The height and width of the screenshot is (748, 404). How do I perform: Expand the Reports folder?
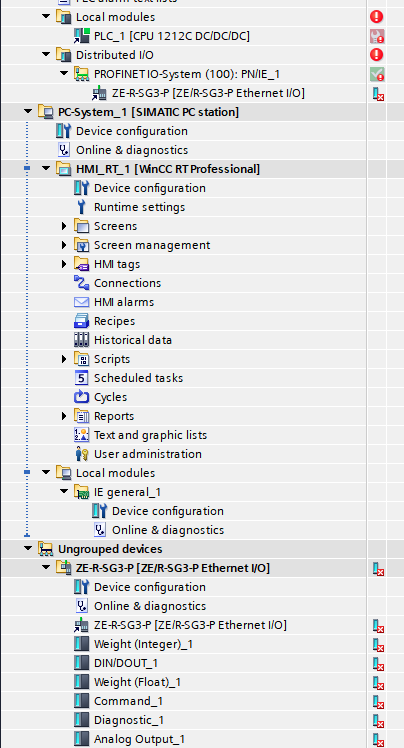point(64,416)
